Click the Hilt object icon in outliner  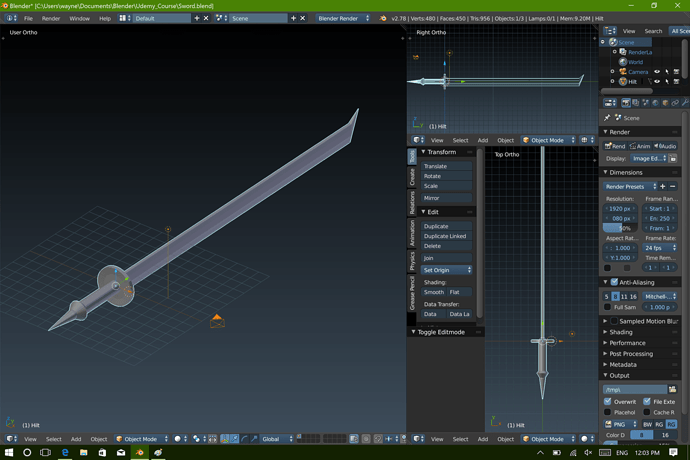[x=622, y=82]
